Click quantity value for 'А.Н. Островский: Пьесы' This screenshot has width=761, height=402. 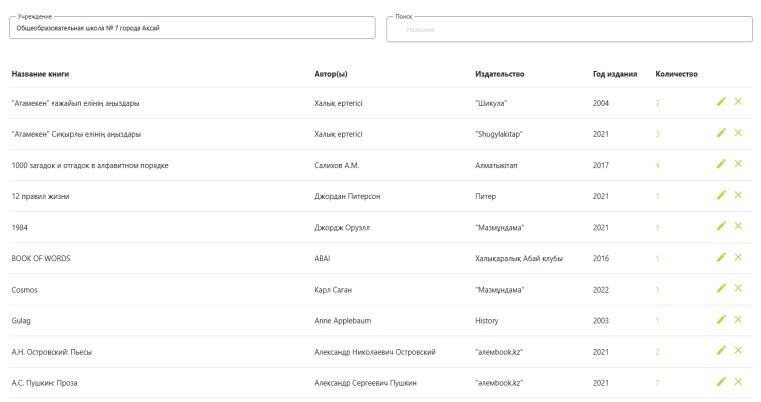(x=658, y=352)
